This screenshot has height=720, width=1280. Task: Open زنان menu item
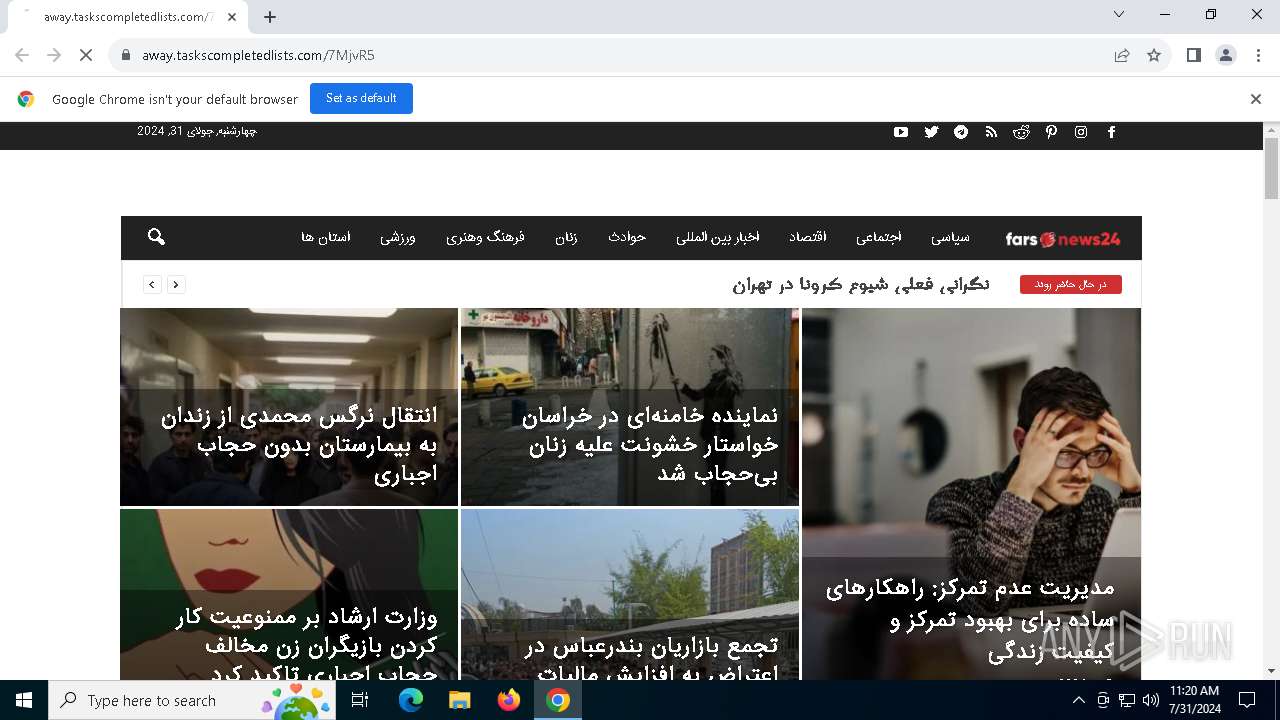(x=567, y=237)
